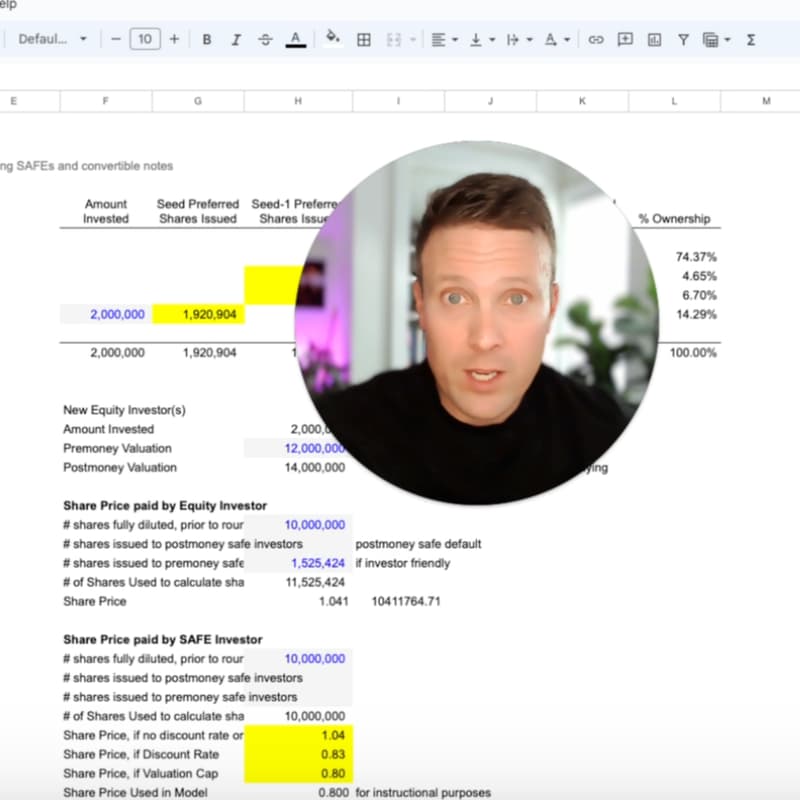The height and width of the screenshot is (800, 800).
Task: Open the text wrapping dropdown
Action: pyautogui.click(x=518, y=40)
